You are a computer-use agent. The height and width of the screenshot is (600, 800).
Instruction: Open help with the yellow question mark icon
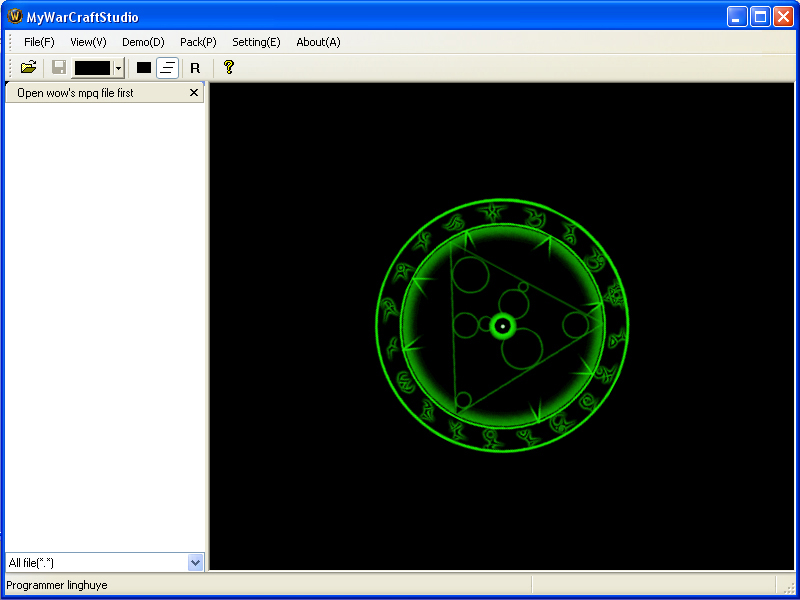click(x=229, y=67)
